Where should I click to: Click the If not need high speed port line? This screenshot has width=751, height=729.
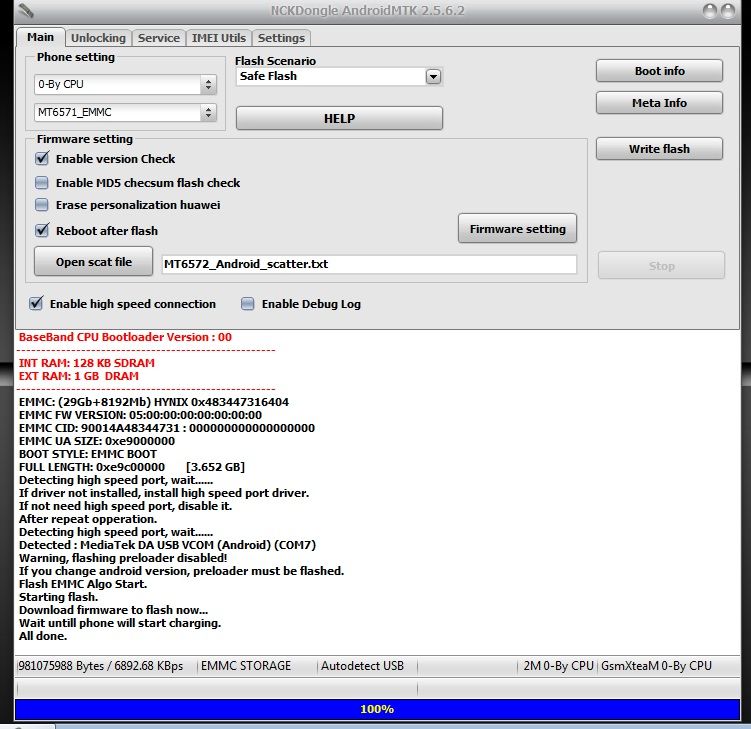125,506
